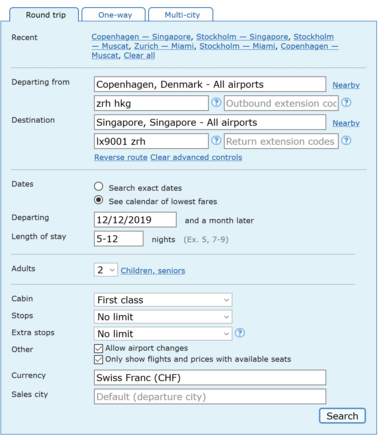The image size is (385, 435).
Task: Open help icon beside return routing codes
Action: (216, 140)
